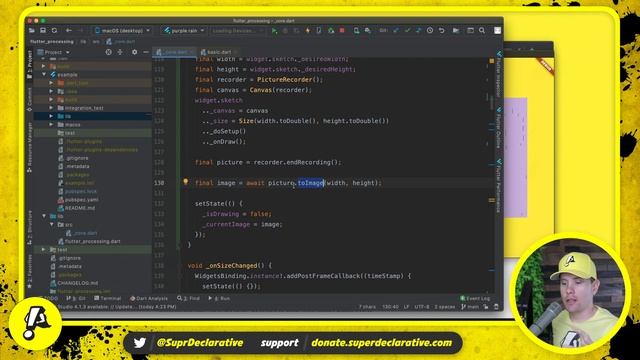
Task: Open the Loading Devices dropdown
Action: [x=237, y=31]
